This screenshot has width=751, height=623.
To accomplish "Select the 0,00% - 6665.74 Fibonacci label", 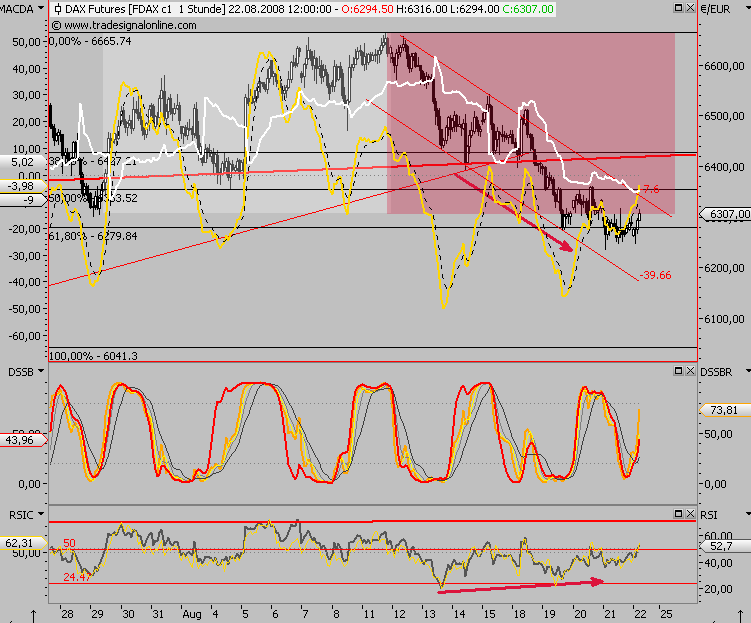I will [x=90, y=41].
